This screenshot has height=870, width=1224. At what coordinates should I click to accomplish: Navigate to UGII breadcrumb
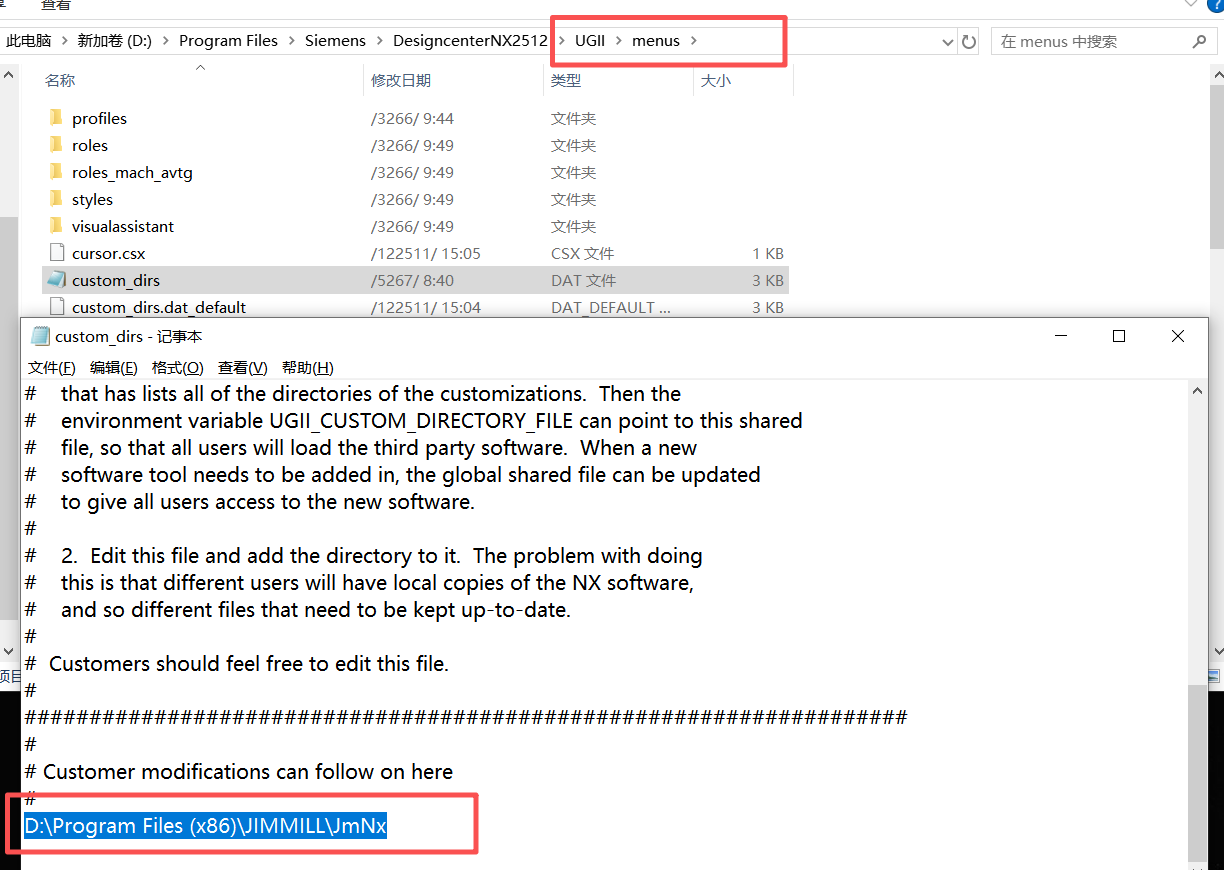click(x=590, y=41)
